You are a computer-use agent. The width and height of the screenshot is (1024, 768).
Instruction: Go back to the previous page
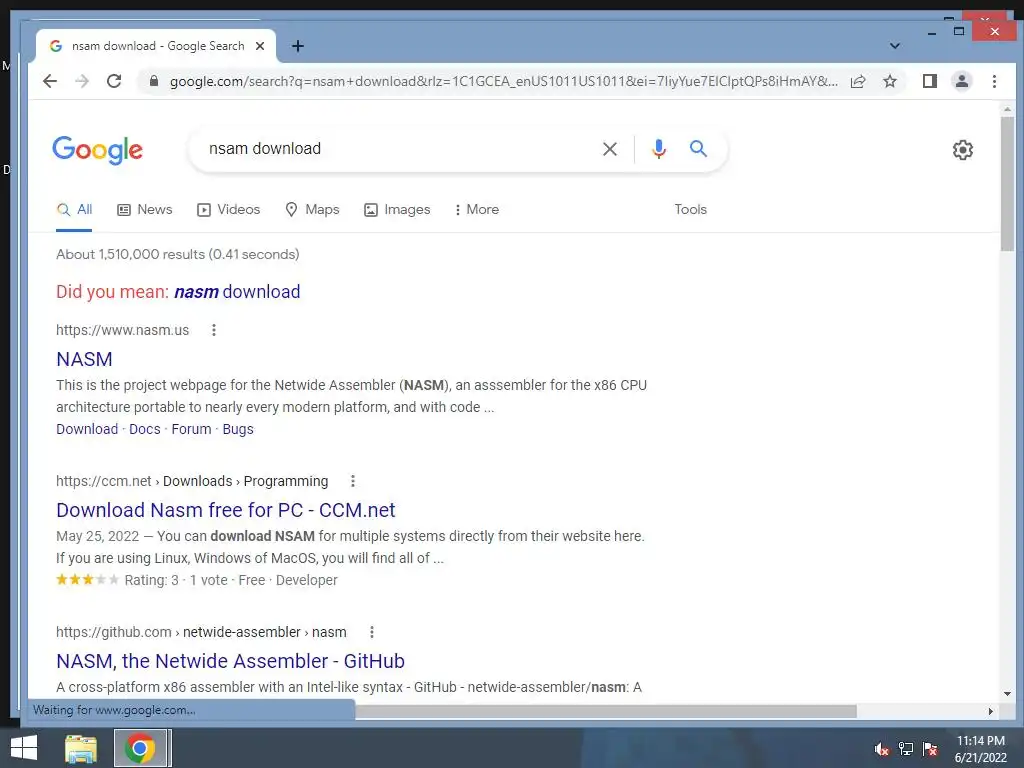[50, 81]
